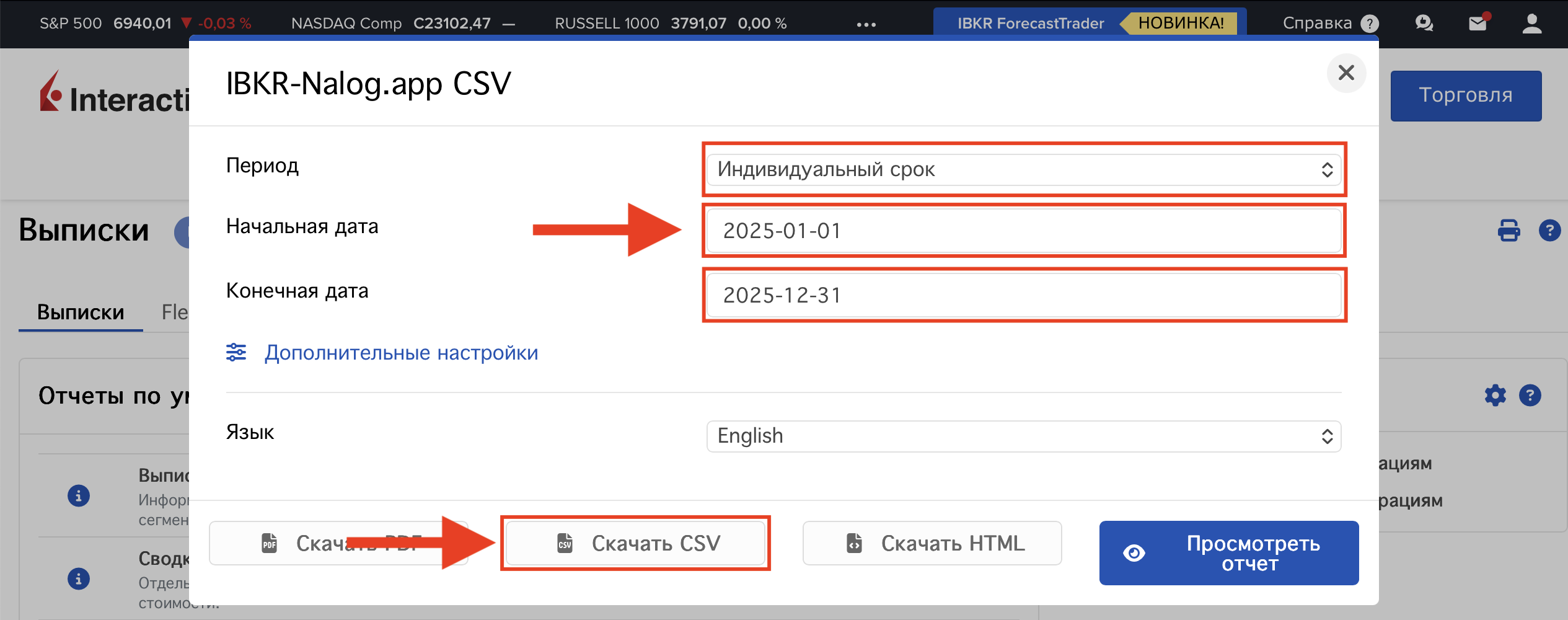
Task: Click the info icon beside first statement row
Action: [x=79, y=496]
